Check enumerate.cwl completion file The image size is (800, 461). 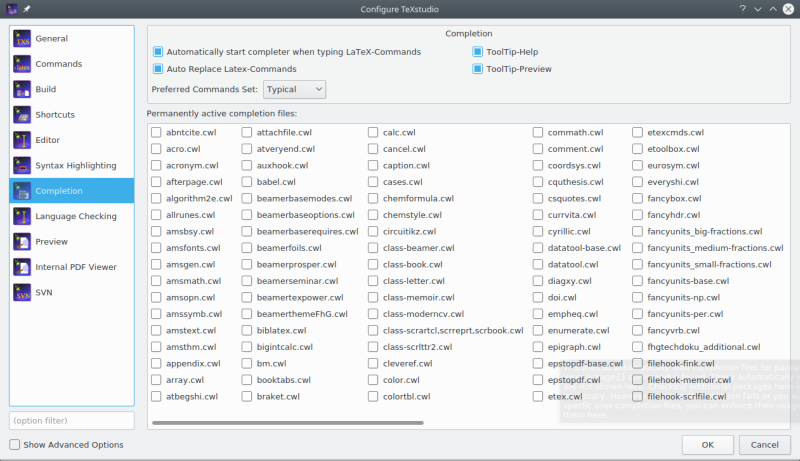tap(538, 330)
